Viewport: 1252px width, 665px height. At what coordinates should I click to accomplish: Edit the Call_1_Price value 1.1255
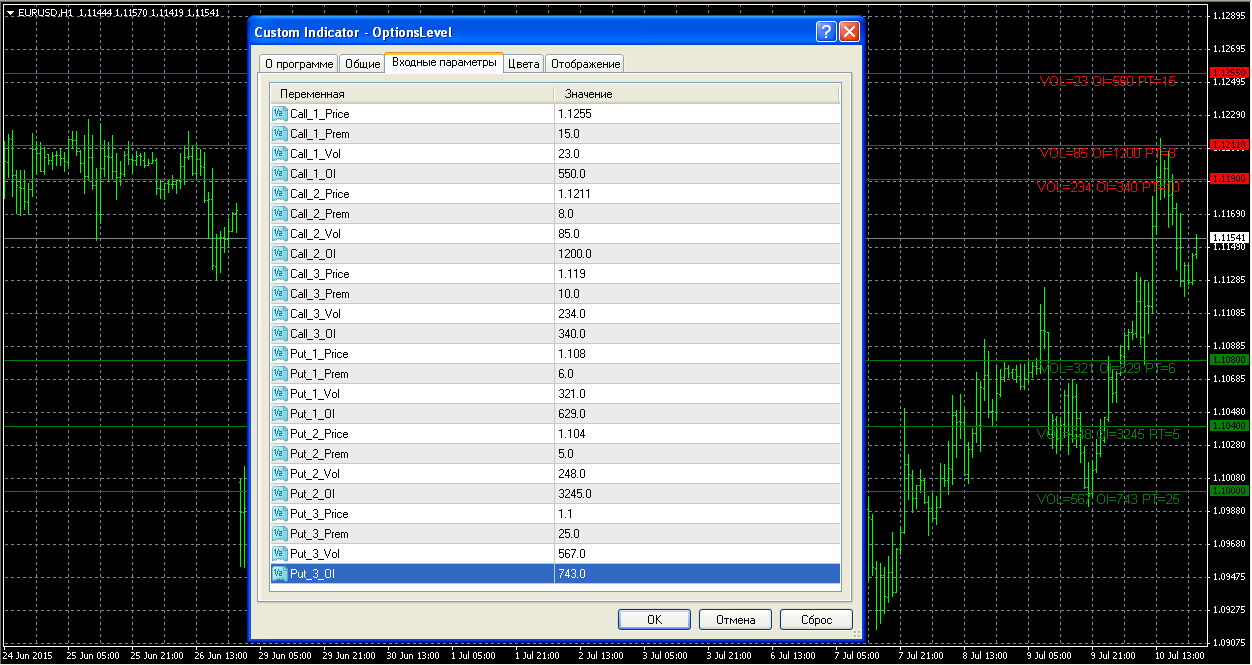coord(696,114)
